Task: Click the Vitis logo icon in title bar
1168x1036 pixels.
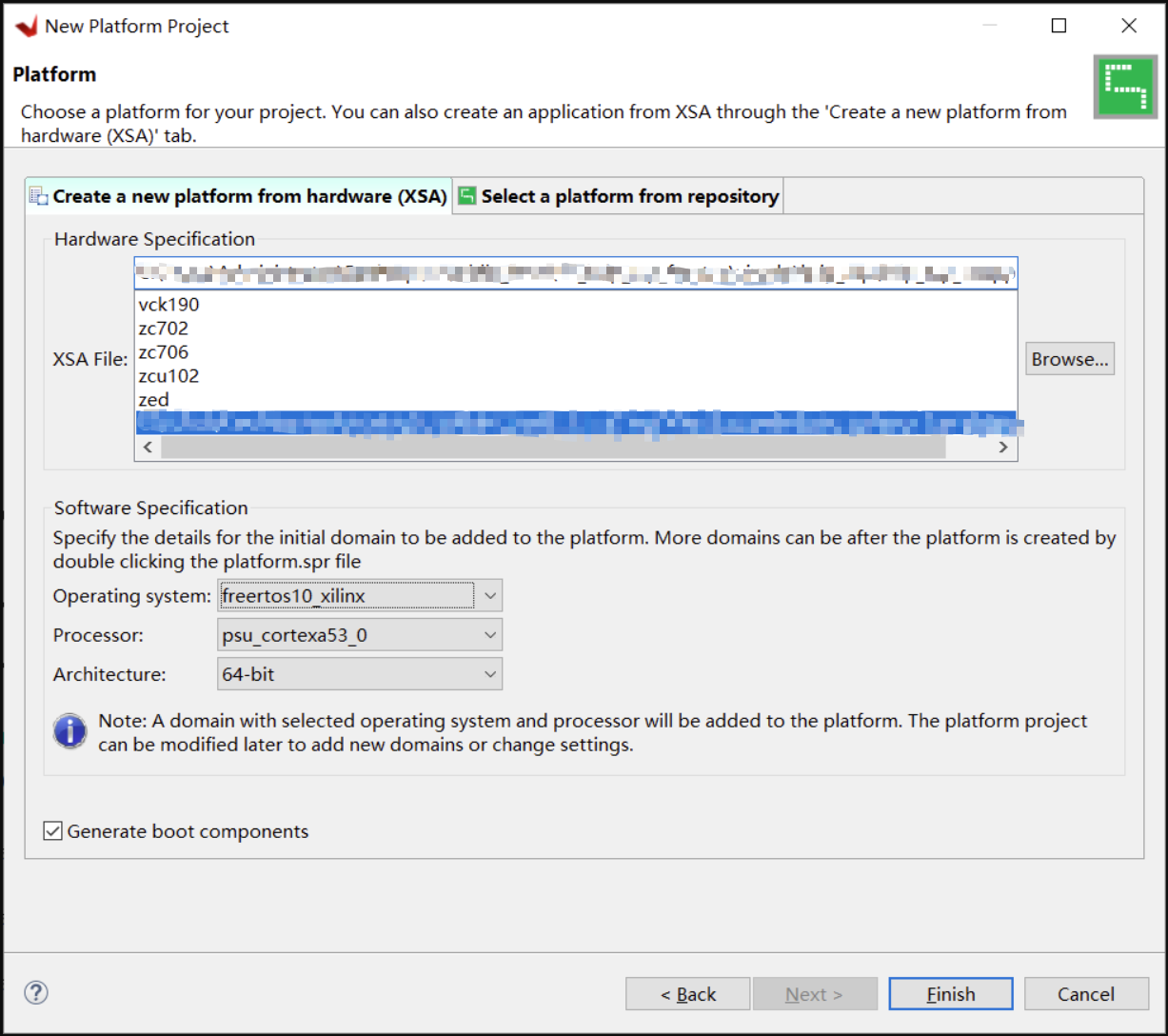Action: 26,27
